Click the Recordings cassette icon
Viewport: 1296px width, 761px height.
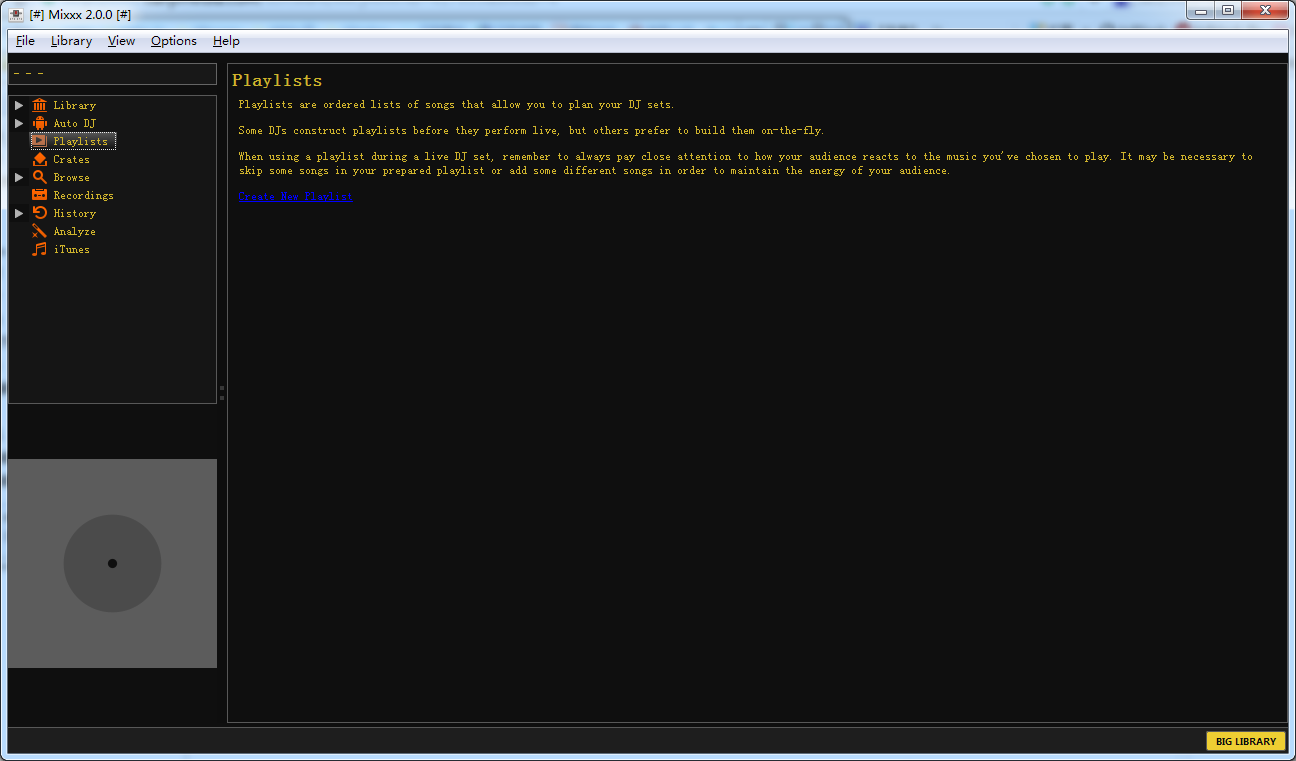pos(39,195)
